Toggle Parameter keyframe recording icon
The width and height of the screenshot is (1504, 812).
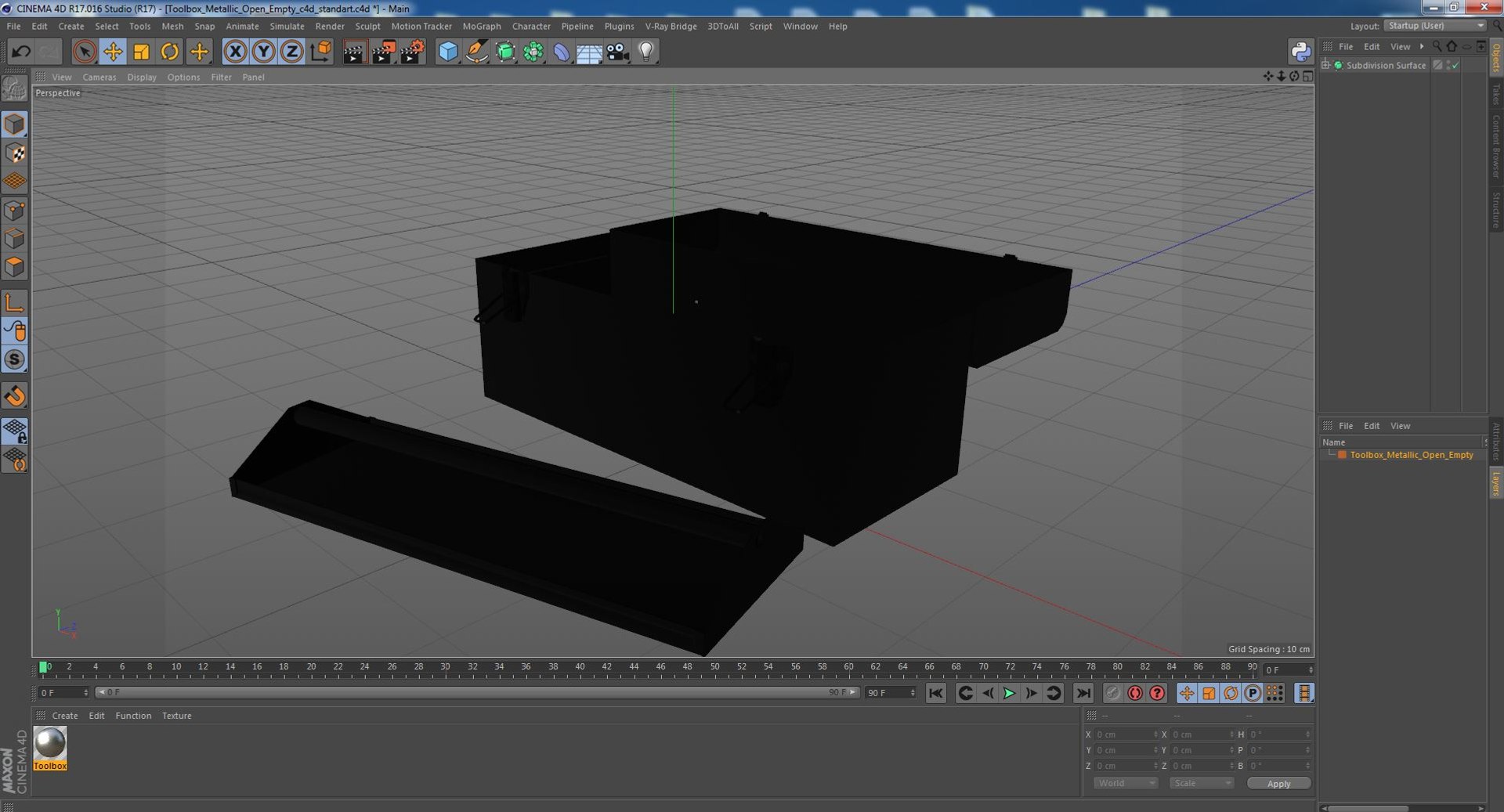1253,693
